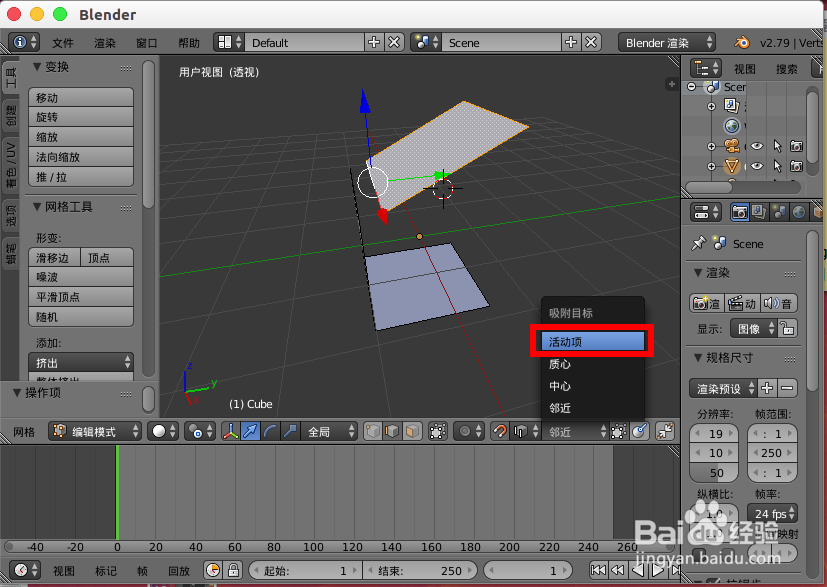The width and height of the screenshot is (827, 587).
Task: Enable snapping with the magnet icon
Action: pyautogui.click(x=500, y=431)
